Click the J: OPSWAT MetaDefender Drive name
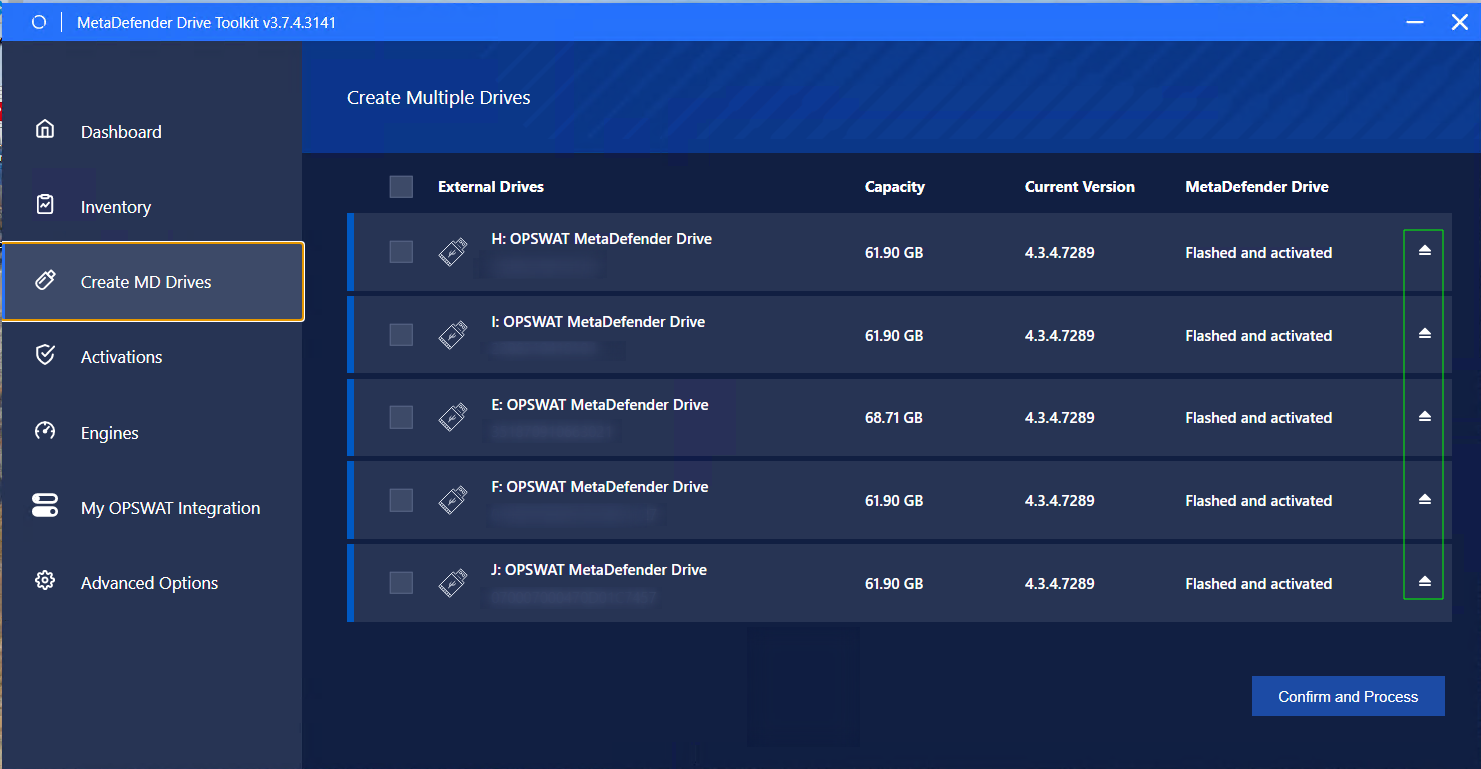 pos(599,570)
